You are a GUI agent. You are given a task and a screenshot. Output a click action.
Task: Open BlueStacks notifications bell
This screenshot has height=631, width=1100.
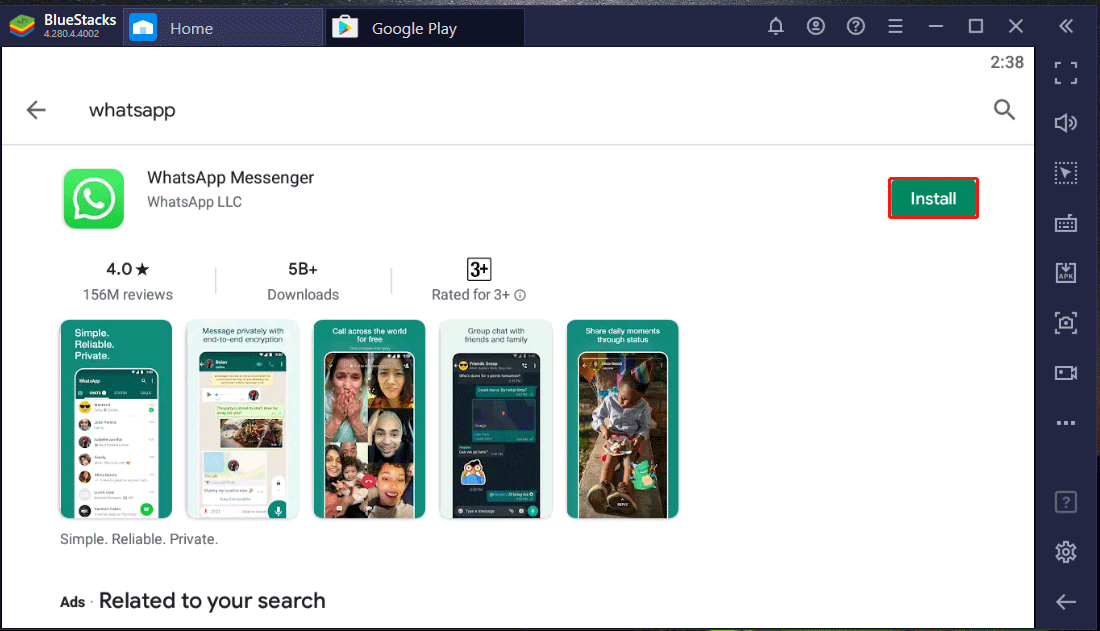coord(776,27)
